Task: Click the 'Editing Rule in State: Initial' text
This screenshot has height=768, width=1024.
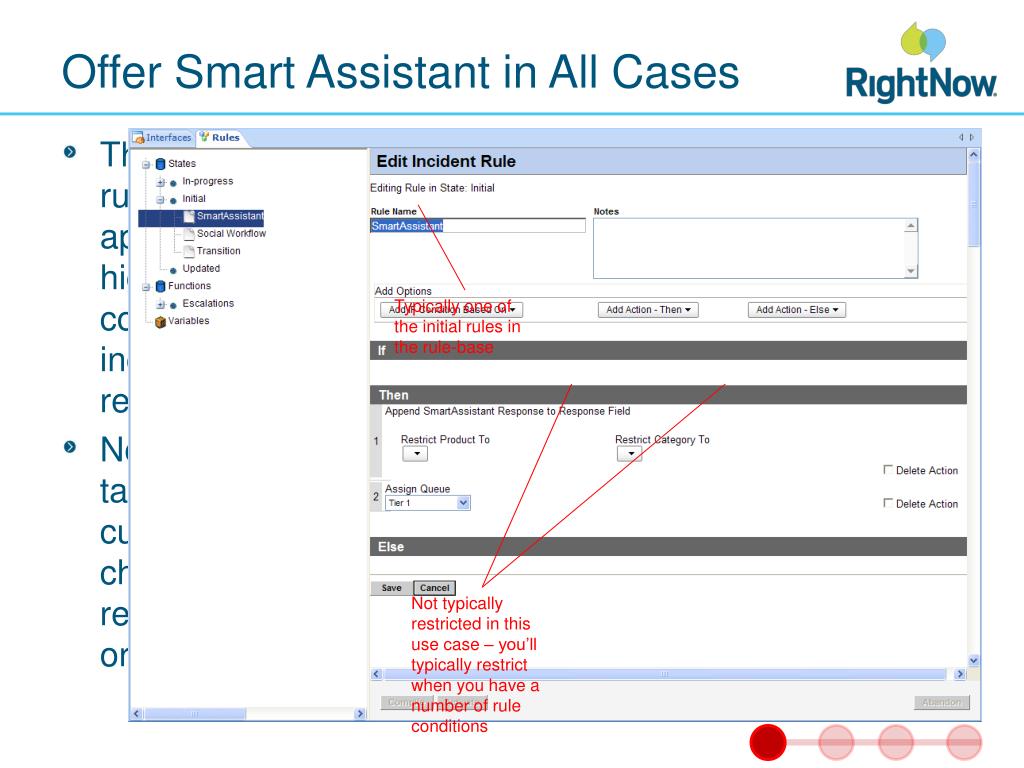Action: (432, 188)
